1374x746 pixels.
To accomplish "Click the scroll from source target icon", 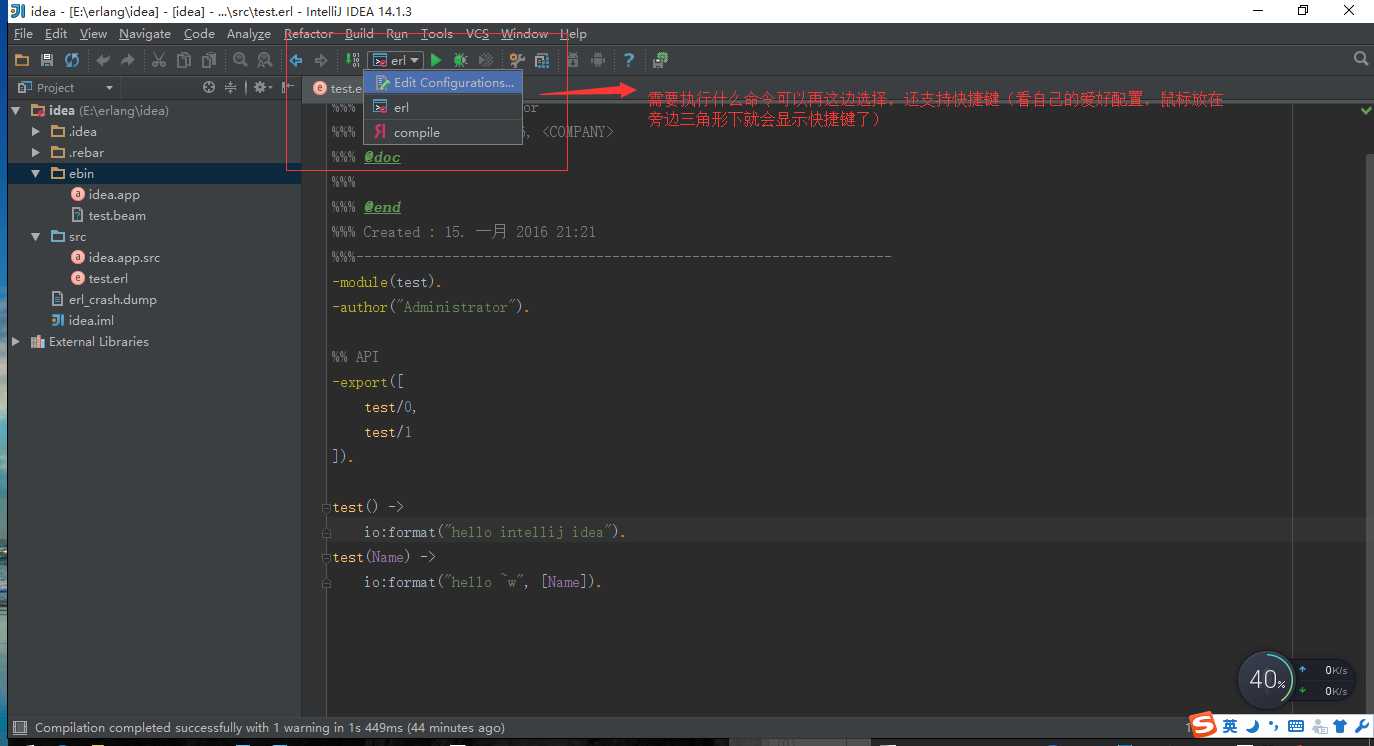I will click(x=209, y=87).
